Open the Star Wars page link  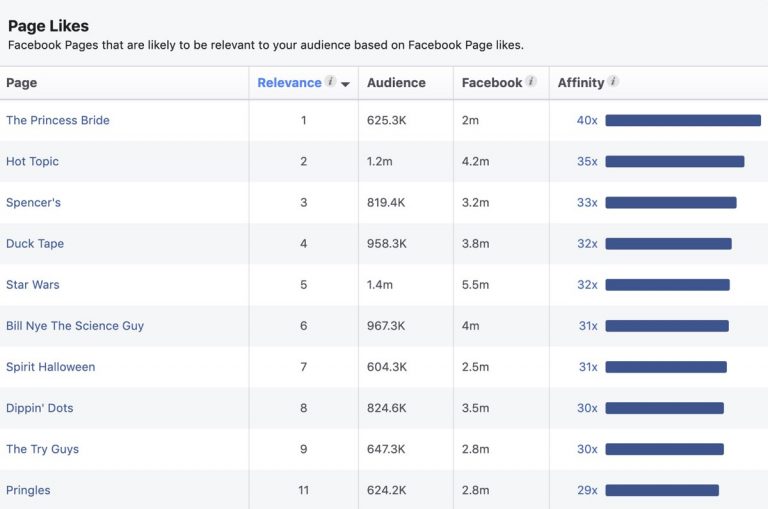(33, 285)
